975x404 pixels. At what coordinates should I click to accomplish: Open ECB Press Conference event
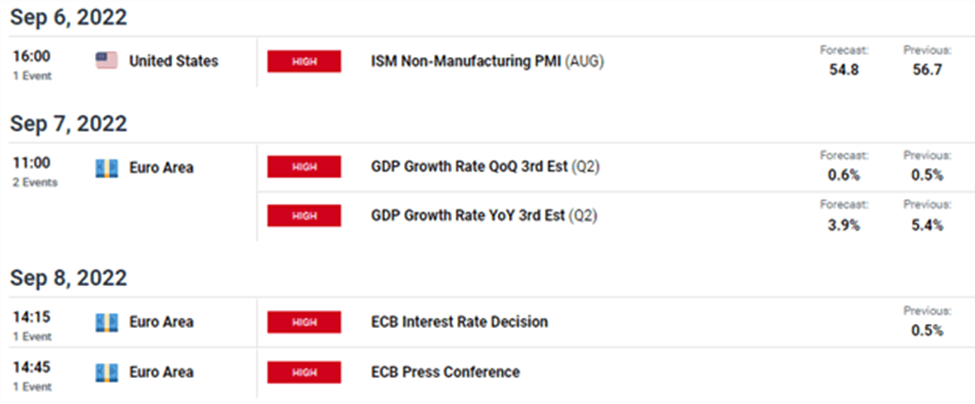click(x=445, y=372)
